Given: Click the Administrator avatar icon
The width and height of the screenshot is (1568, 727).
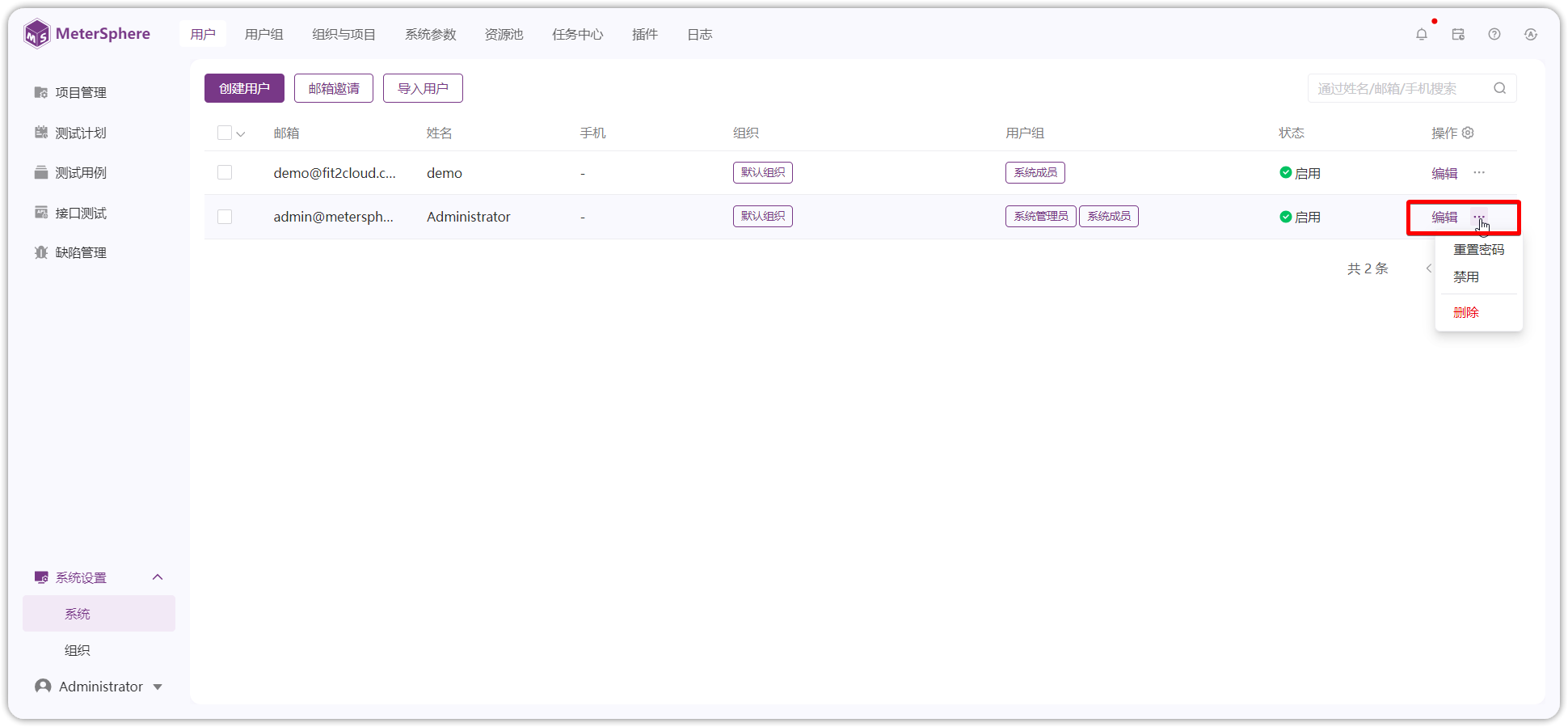Looking at the screenshot, I should [x=43, y=686].
